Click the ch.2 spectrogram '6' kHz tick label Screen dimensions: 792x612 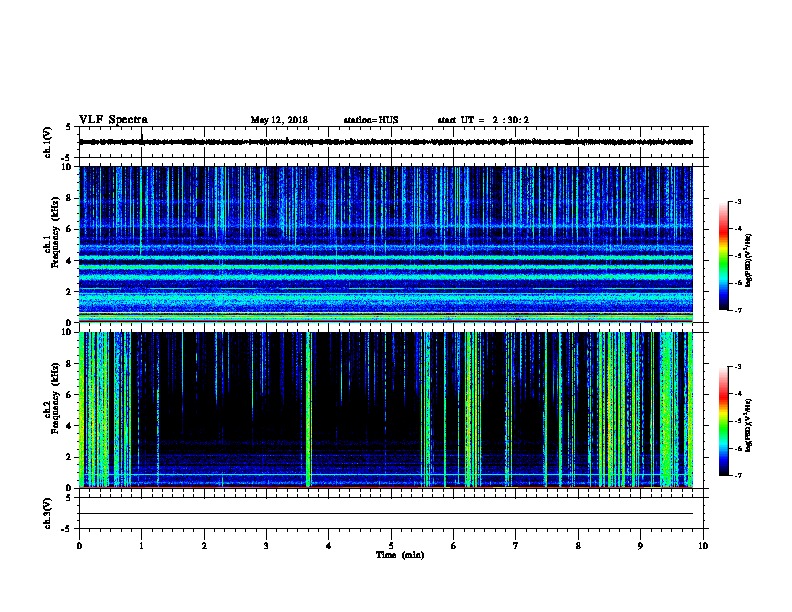(x=69, y=395)
